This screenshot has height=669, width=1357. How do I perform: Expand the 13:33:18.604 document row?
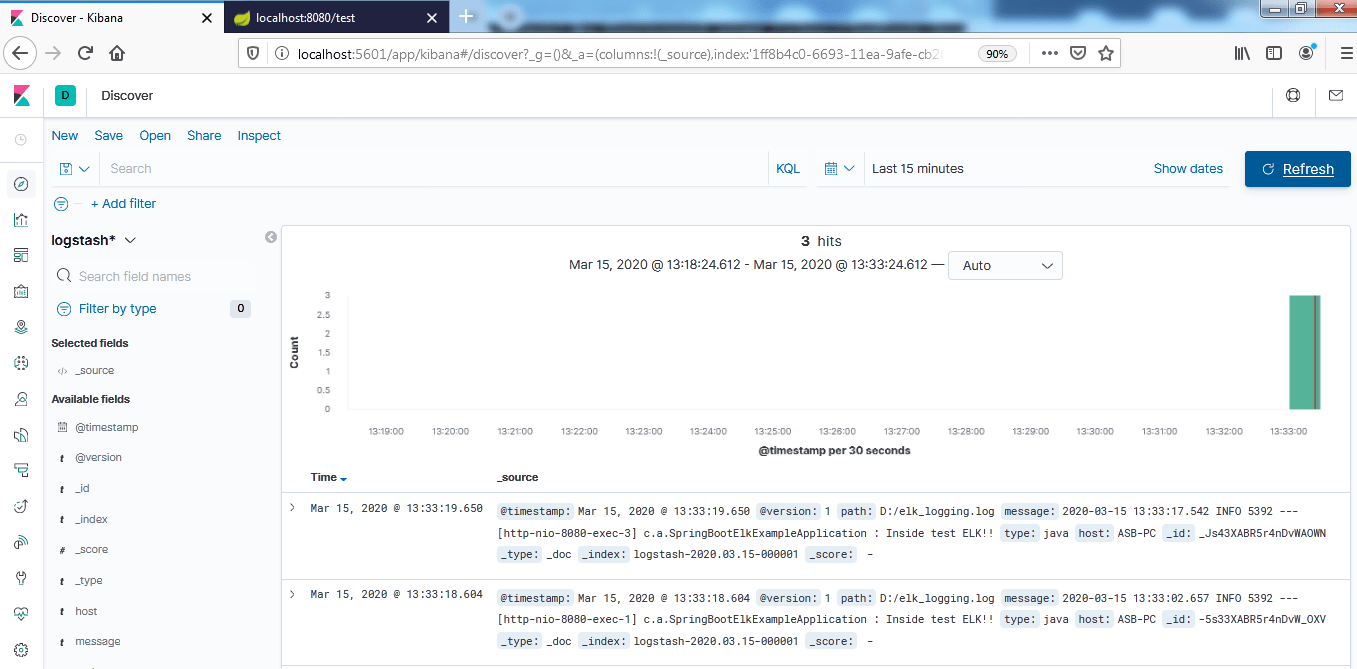pos(291,593)
